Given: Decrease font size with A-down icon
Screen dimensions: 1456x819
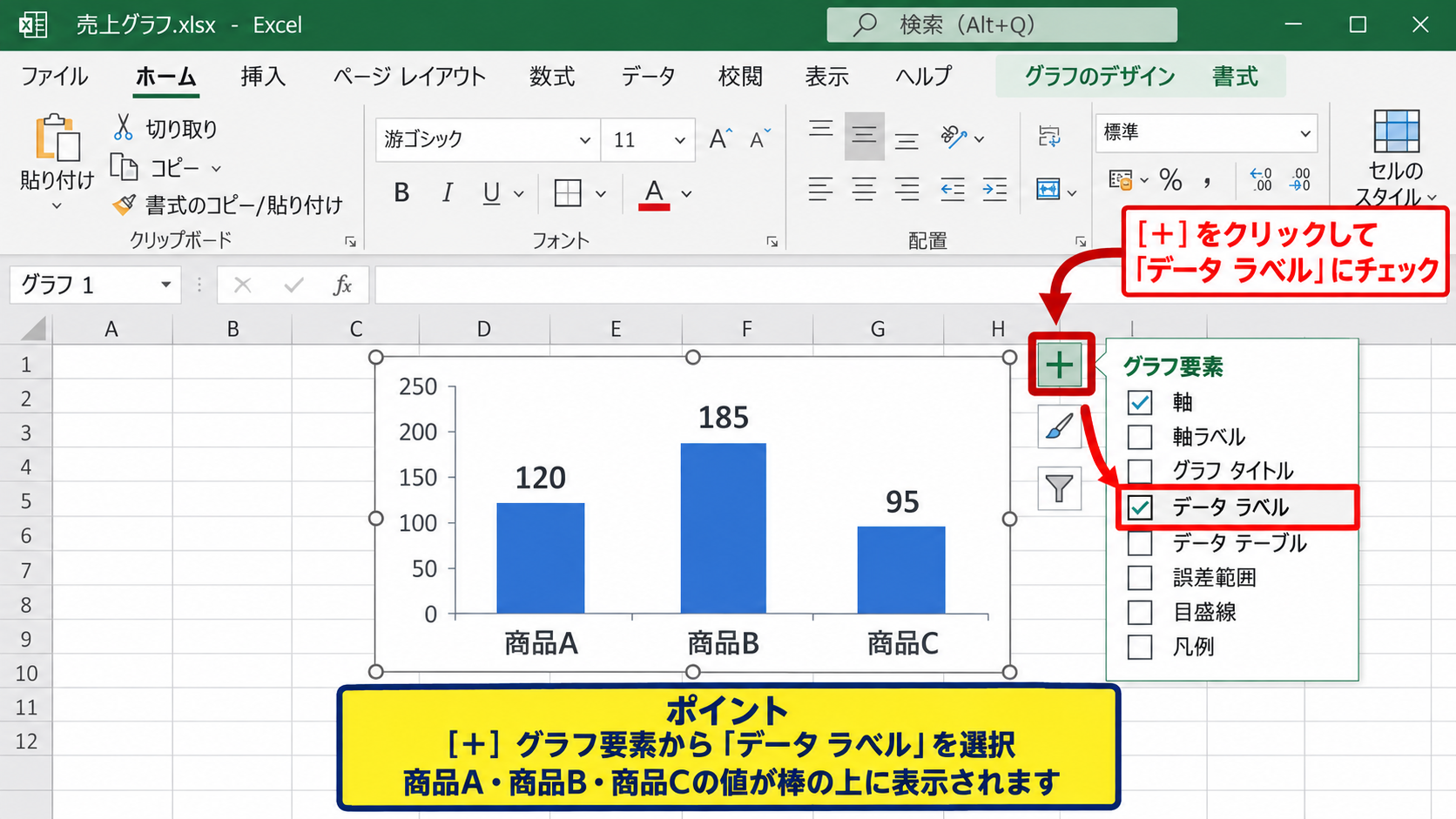Looking at the screenshot, I should [760, 139].
